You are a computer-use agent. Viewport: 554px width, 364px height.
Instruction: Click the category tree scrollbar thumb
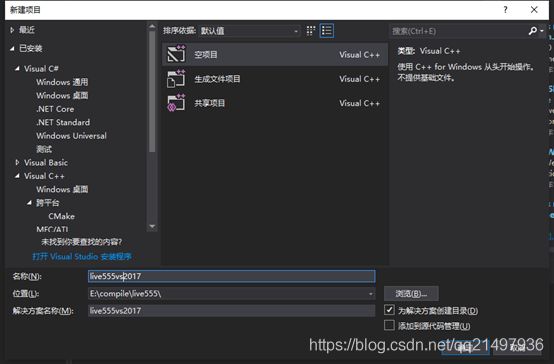152,92
